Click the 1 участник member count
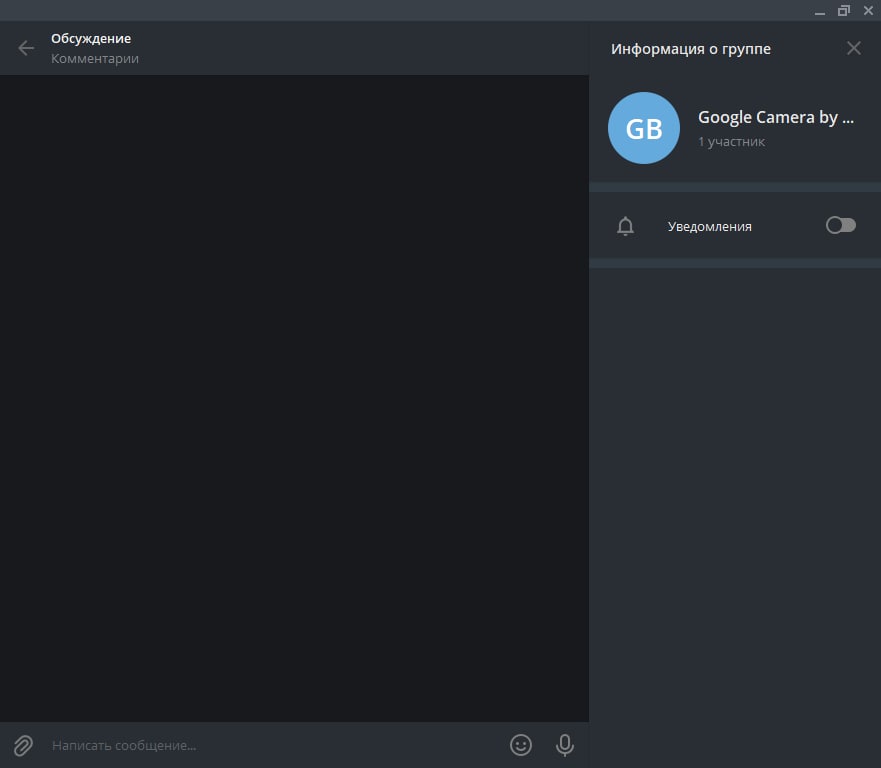Viewport: 881px width, 768px height. [731, 142]
